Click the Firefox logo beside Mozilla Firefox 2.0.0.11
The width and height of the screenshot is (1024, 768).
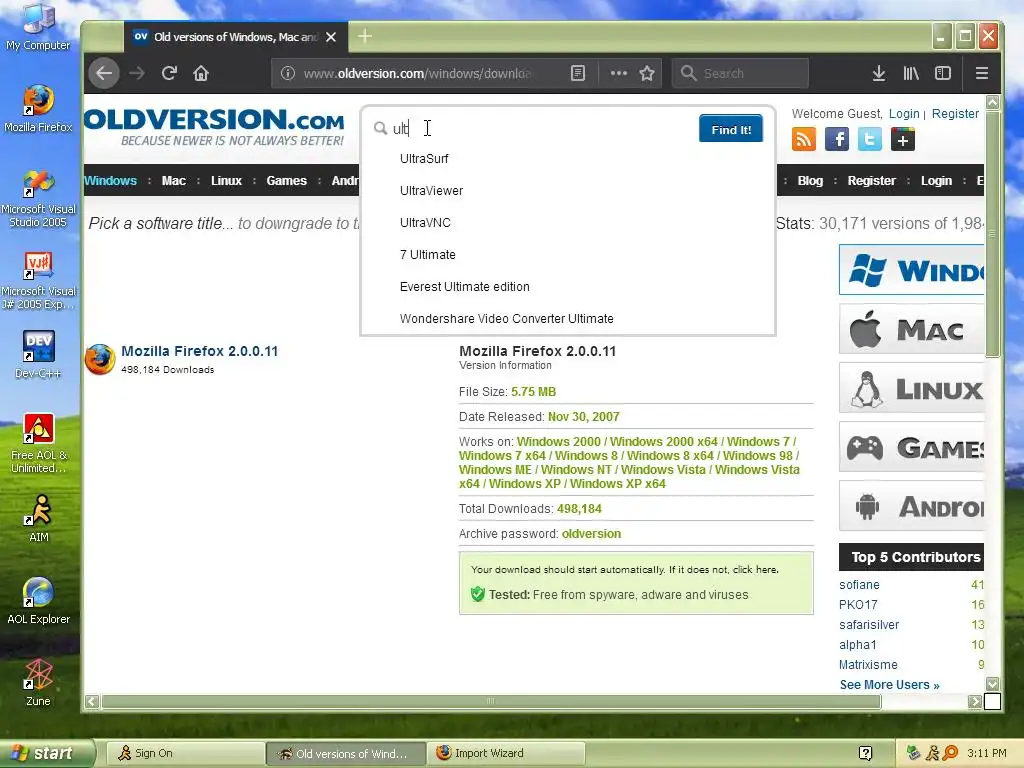(x=100, y=360)
